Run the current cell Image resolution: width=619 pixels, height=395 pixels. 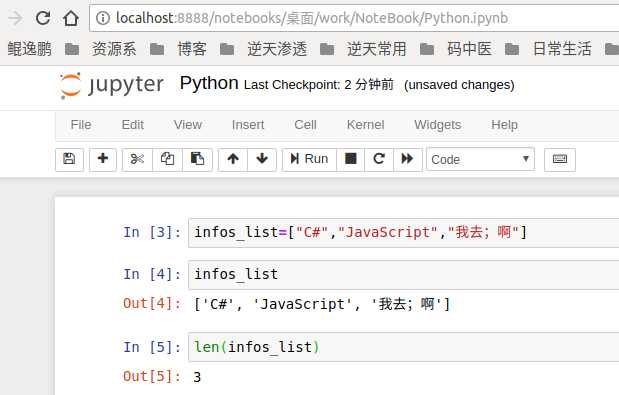(309, 159)
